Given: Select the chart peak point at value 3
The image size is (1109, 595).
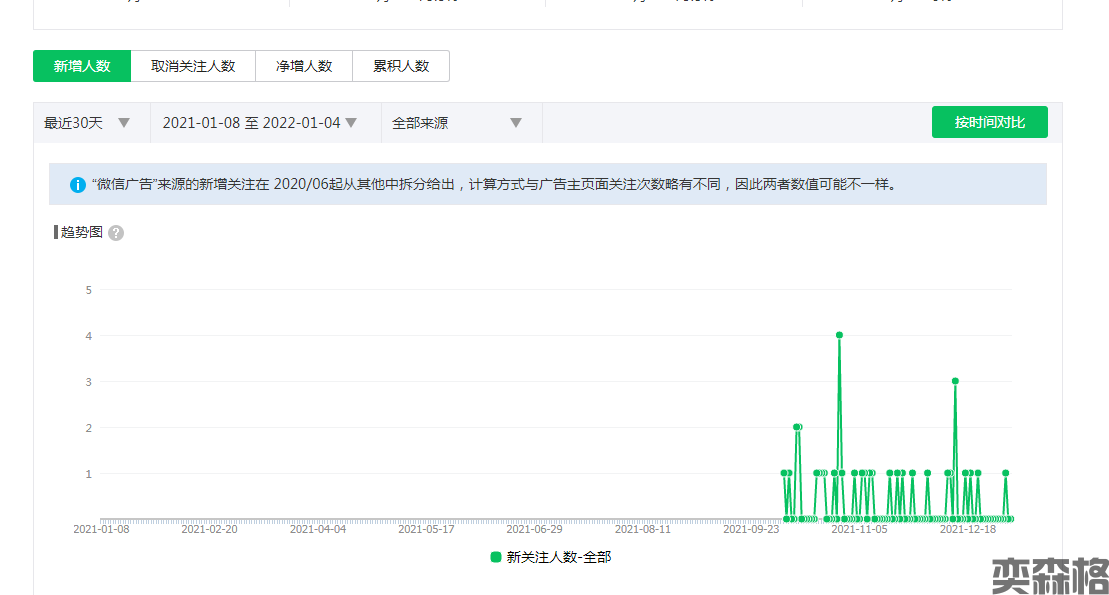Looking at the screenshot, I should click(x=955, y=381).
